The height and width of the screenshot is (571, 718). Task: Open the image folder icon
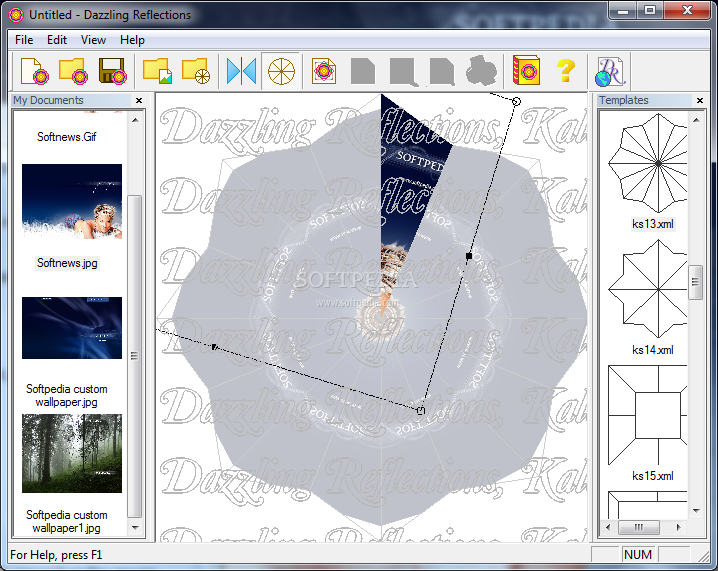158,71
